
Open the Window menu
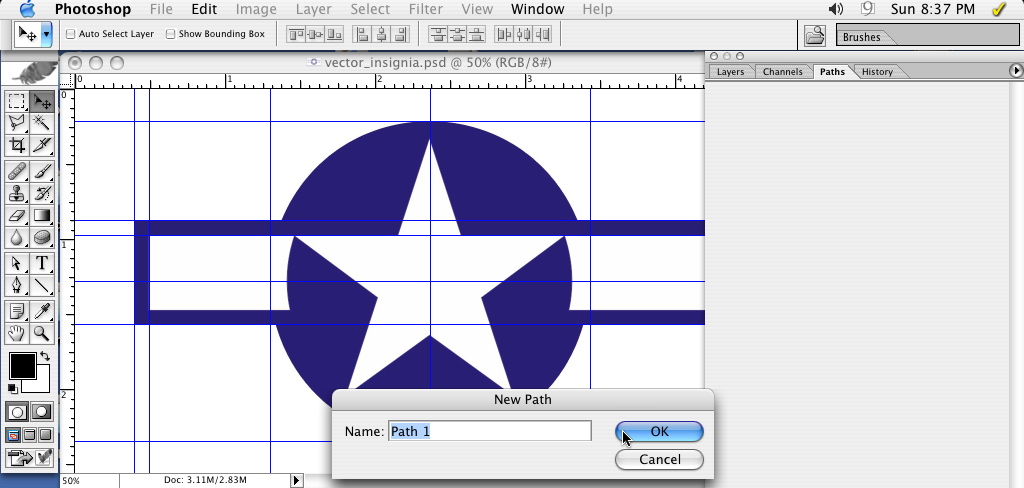pos(537,9)
